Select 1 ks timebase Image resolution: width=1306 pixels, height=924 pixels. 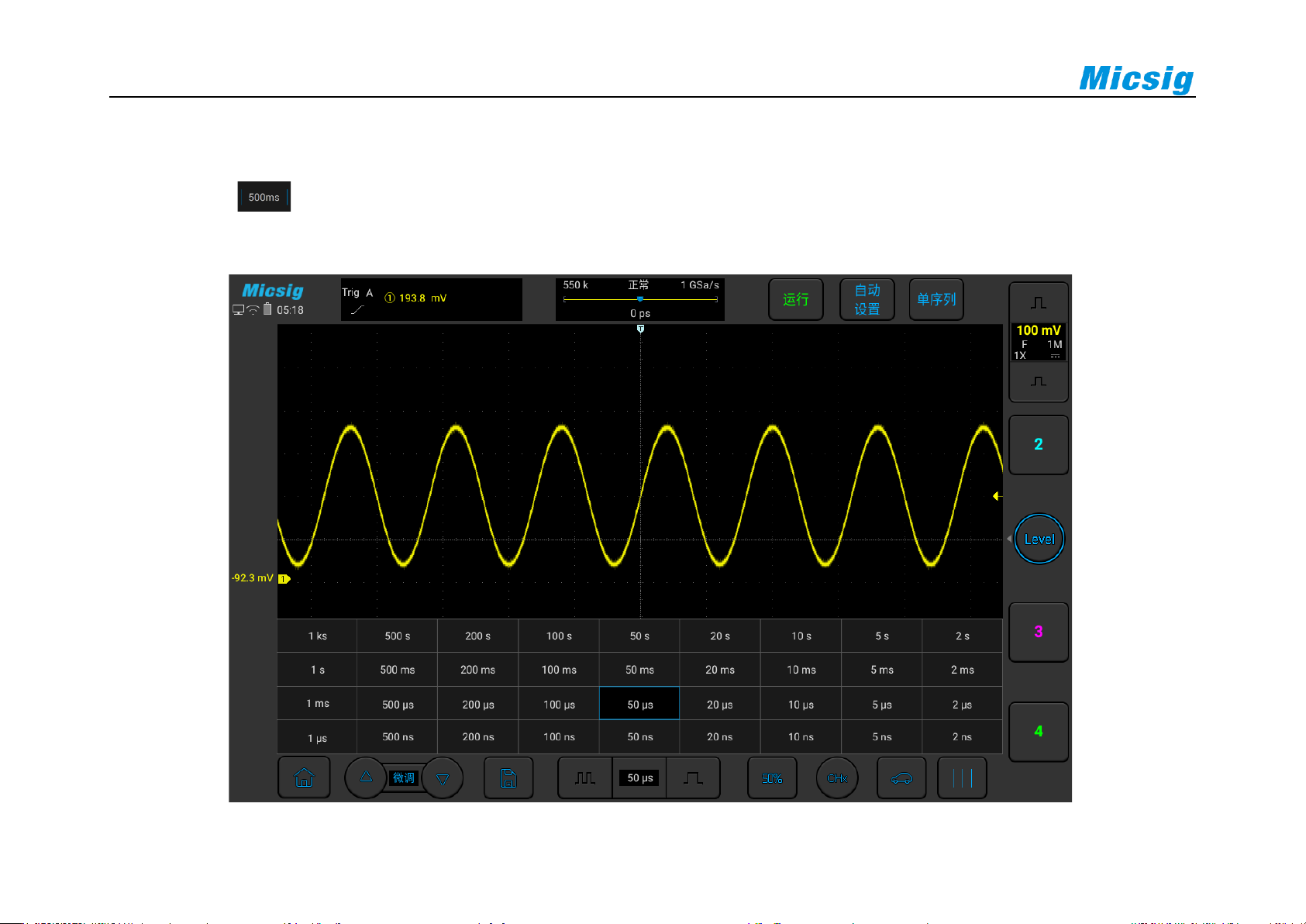coord(317,636)
